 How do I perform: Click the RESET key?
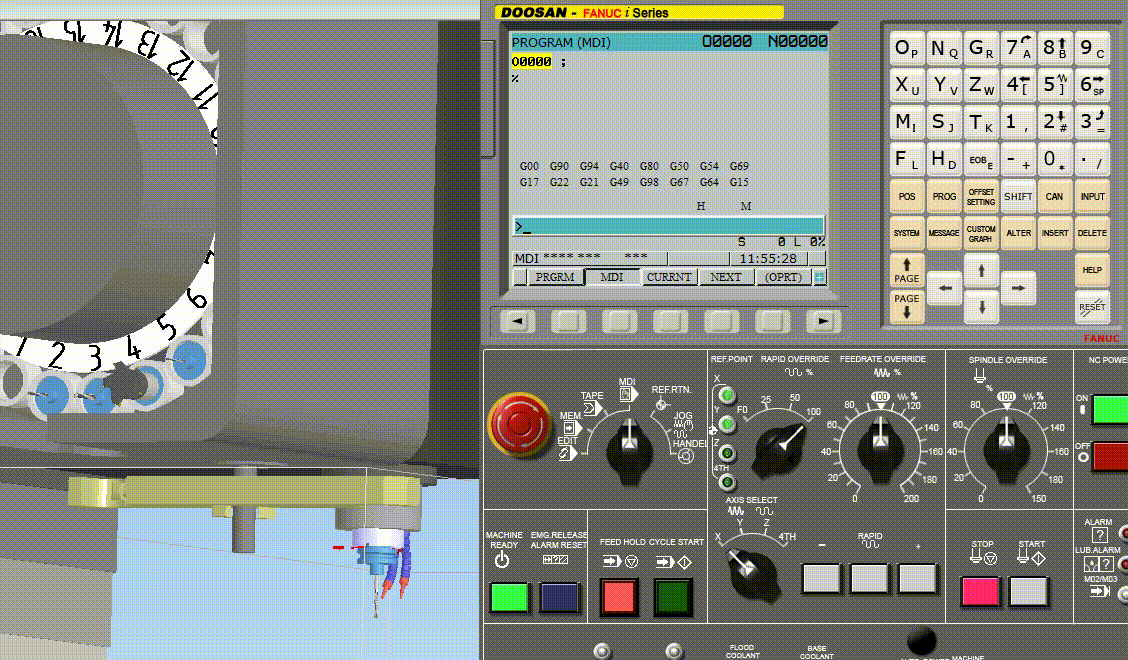pyautogui.click(x=1091, y=307)
